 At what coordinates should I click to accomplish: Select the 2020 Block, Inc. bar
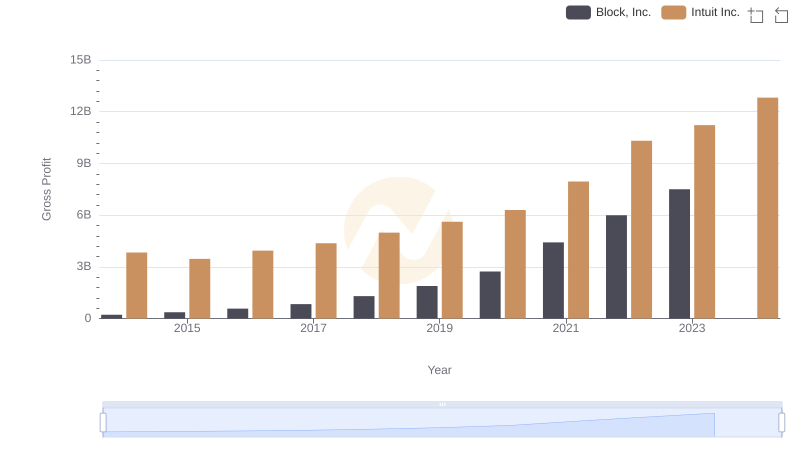pyautogui.click(x=490, y=295)
